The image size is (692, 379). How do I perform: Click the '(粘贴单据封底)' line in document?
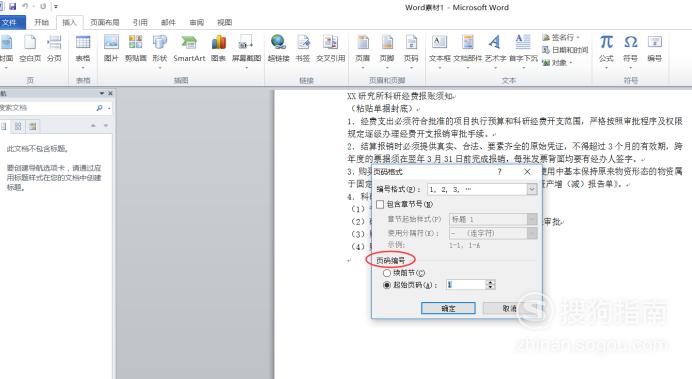382,109
